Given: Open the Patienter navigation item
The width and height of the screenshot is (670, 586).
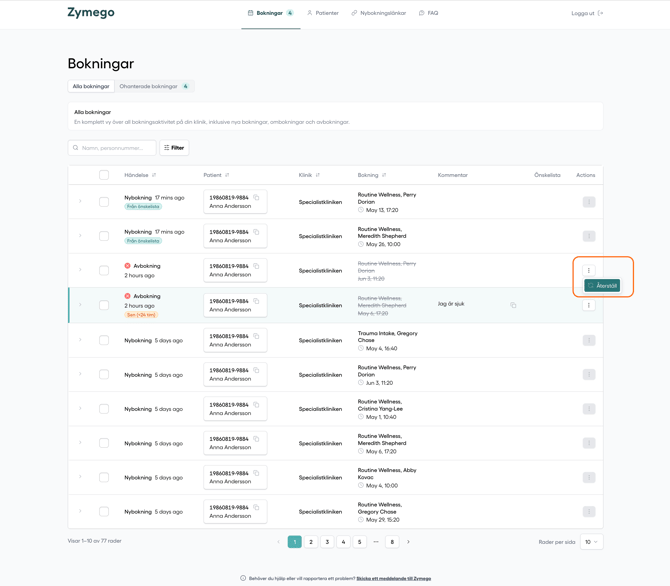Looking at the screenshot, I should (323, 13).
